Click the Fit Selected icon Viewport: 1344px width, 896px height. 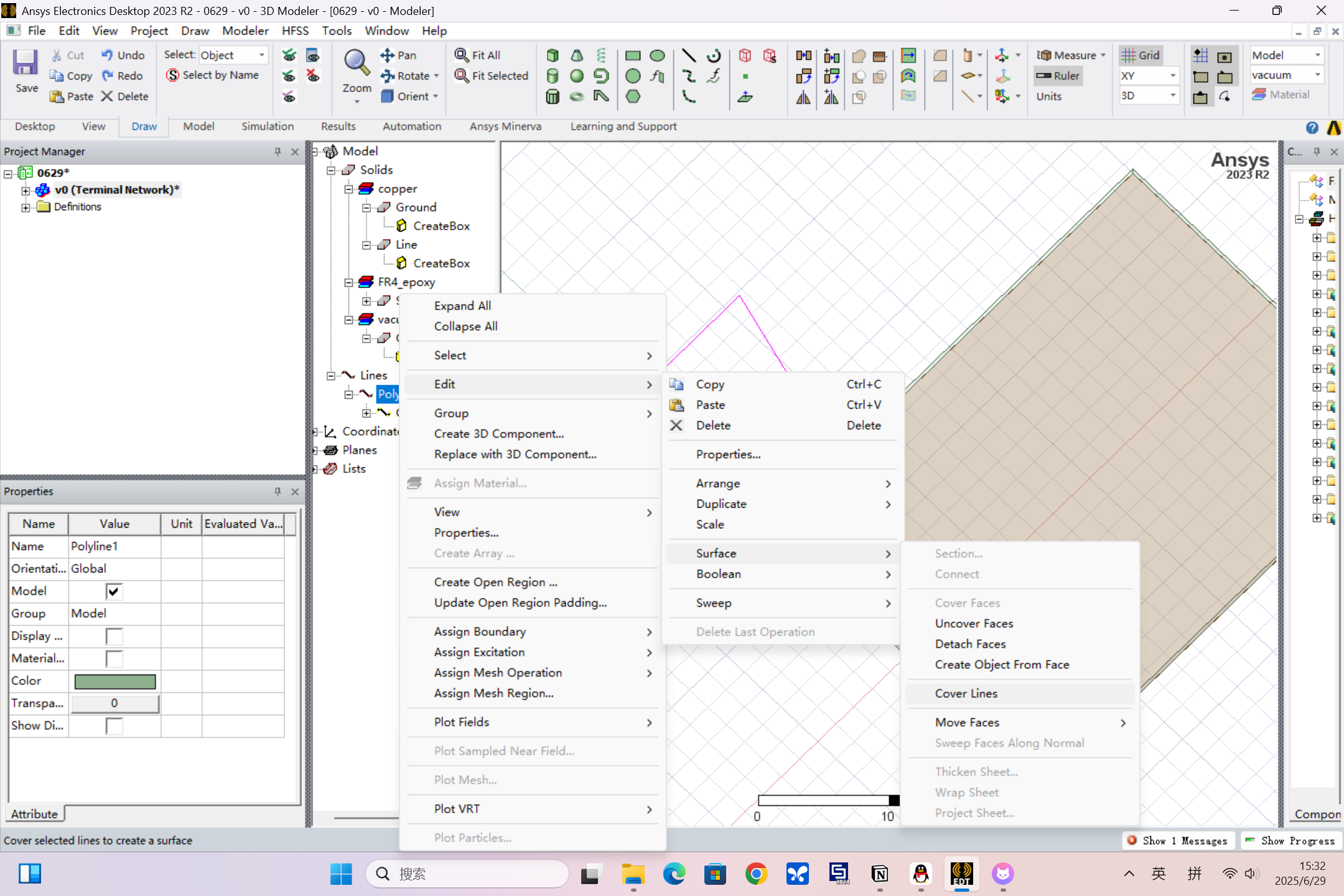pyautogui.click(x=461, y=76)
